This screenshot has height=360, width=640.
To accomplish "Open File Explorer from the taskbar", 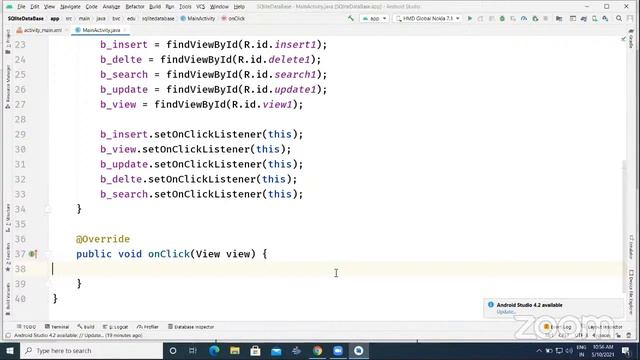I will tap(235, 351).
